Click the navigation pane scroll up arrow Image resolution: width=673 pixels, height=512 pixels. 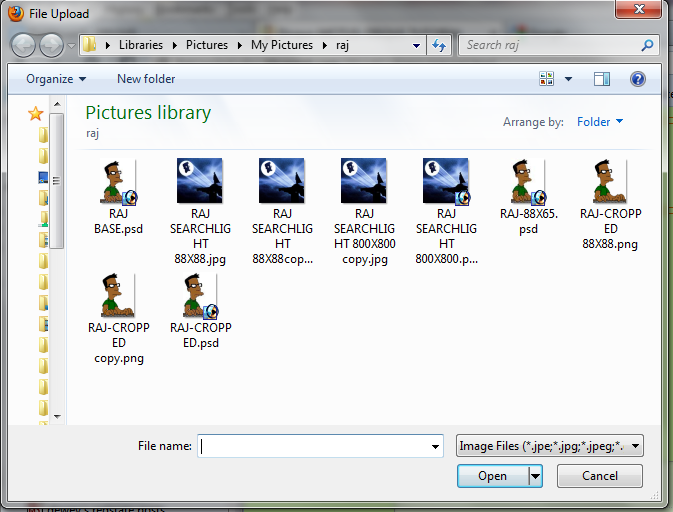tap(57, 104)
